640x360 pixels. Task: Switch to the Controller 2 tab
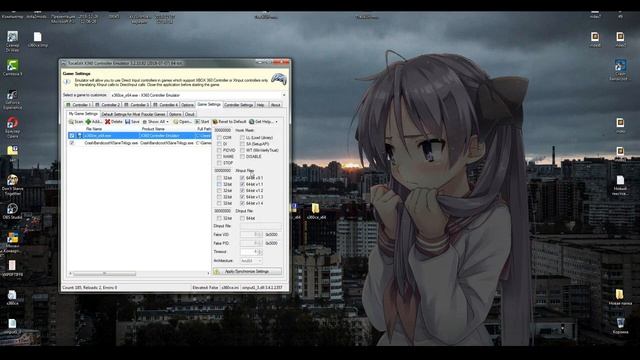(x=108, y=105)
